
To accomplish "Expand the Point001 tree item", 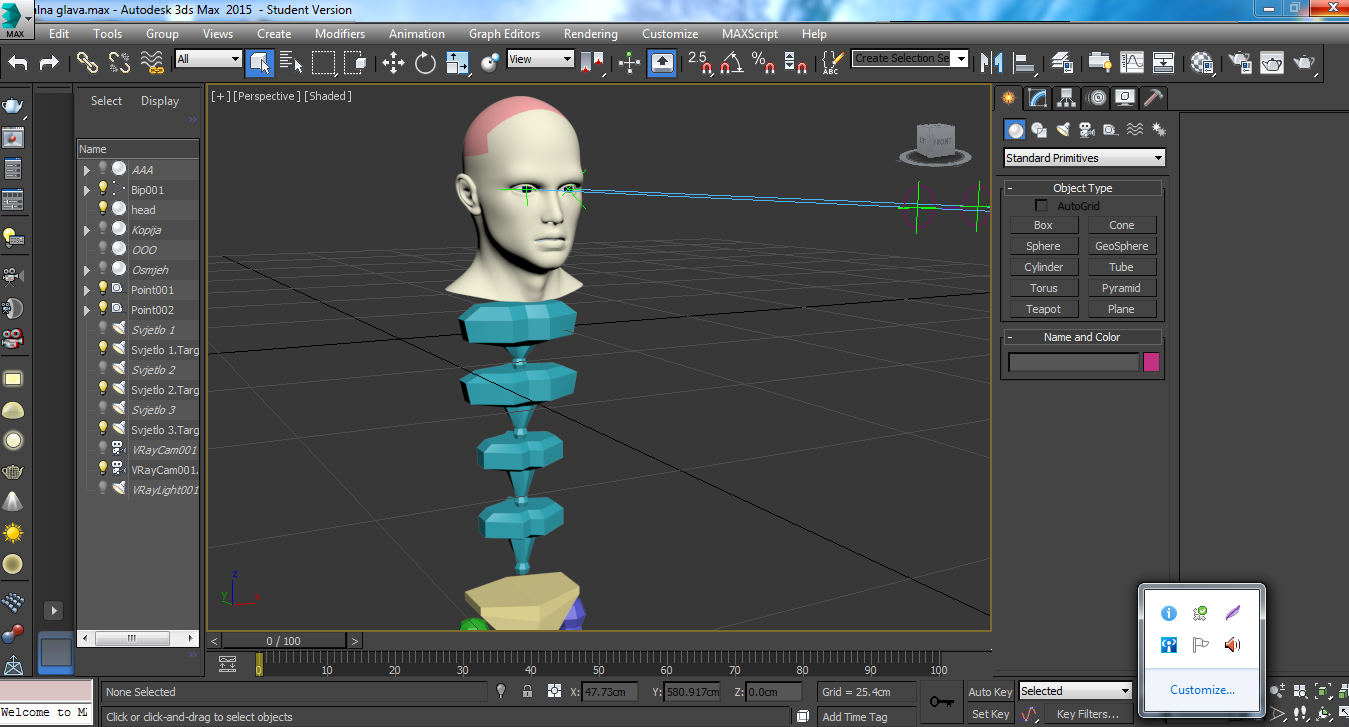I will 87,290.
